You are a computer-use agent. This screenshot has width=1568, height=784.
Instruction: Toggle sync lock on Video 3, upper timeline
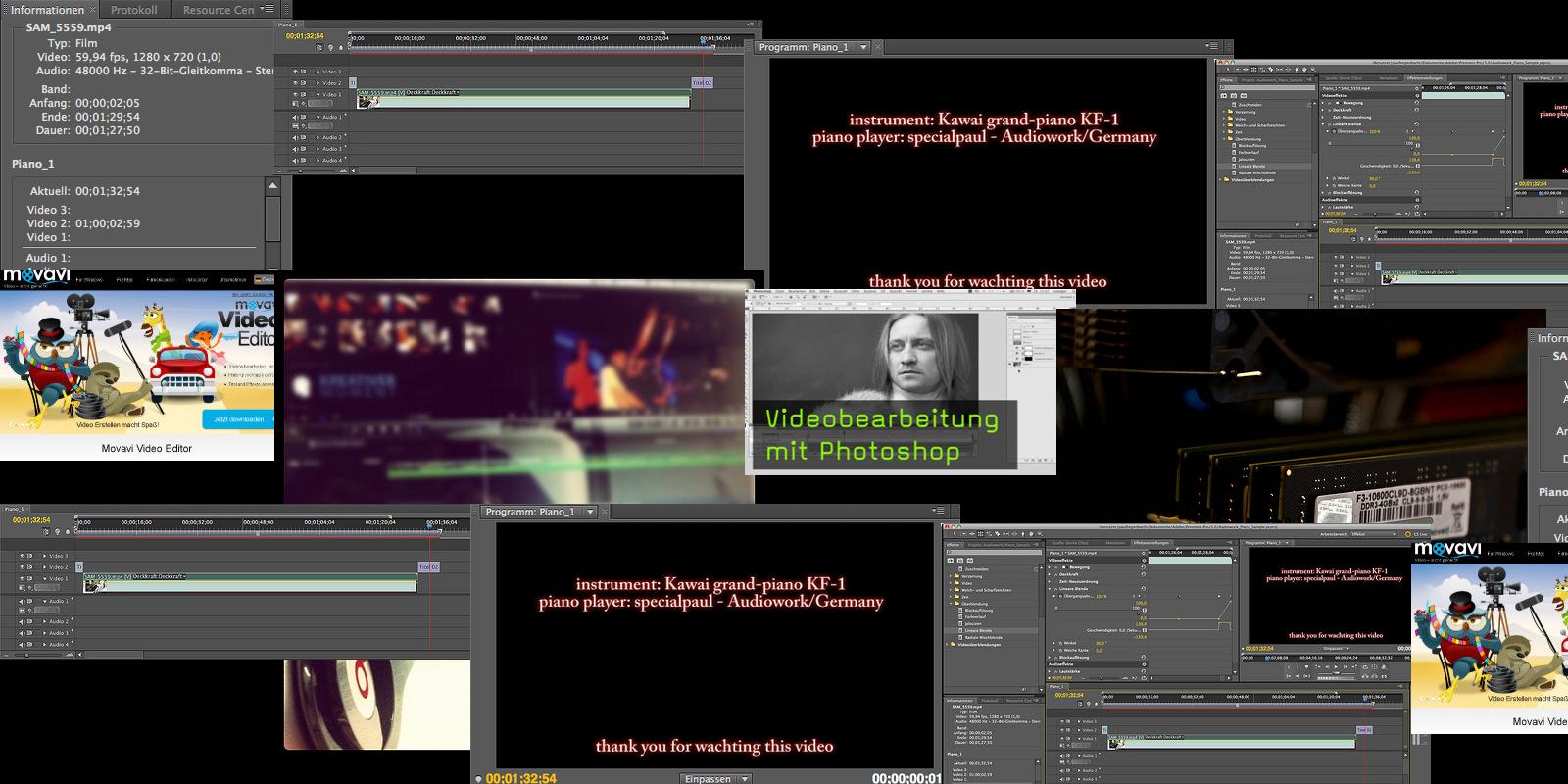(303, 72)
